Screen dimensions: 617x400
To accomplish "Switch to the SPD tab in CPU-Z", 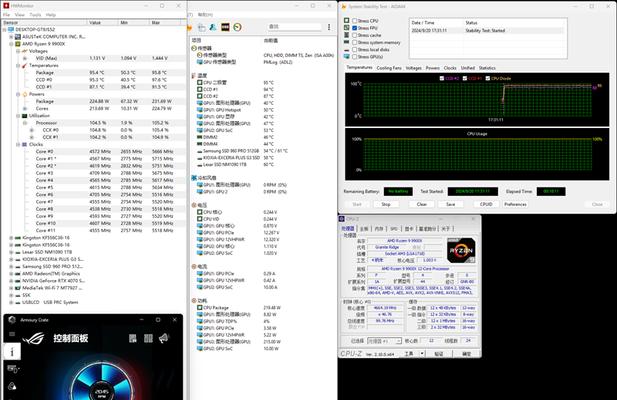I will tap(394, 229).
